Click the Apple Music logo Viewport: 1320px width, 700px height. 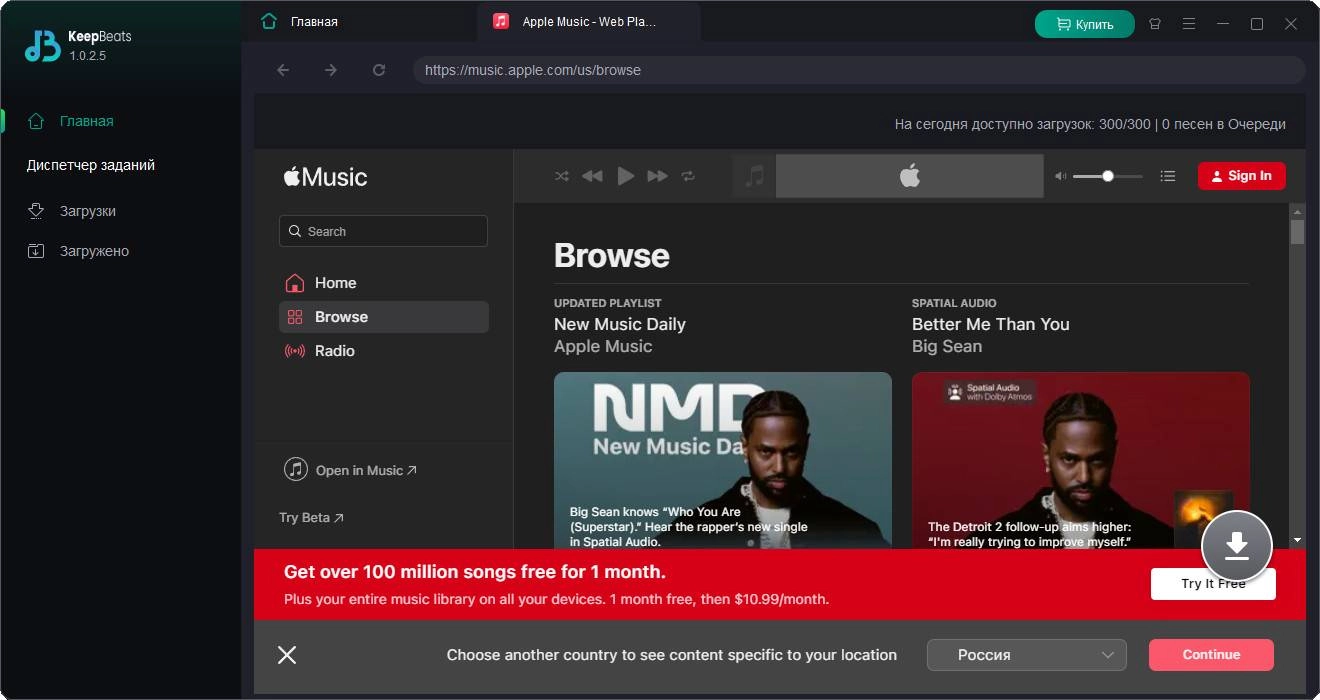(325, 177)
